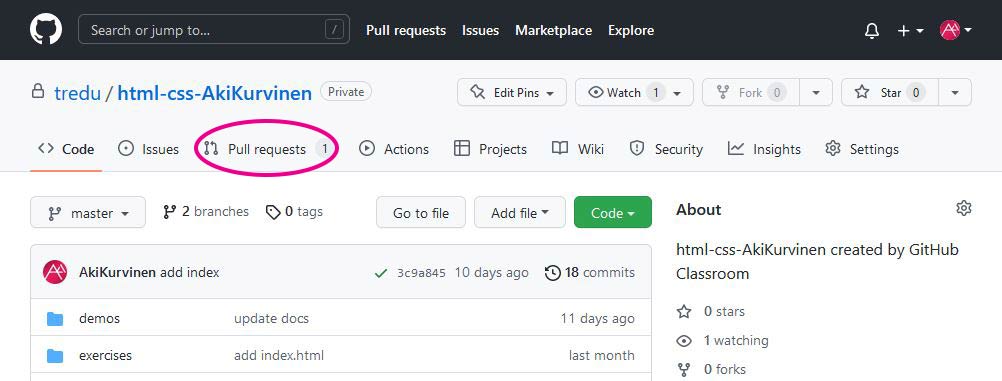Viewport: 1002px width, 381px height.
Task: Open the repository Pull requests tab
Action: [x=267, y=149]
